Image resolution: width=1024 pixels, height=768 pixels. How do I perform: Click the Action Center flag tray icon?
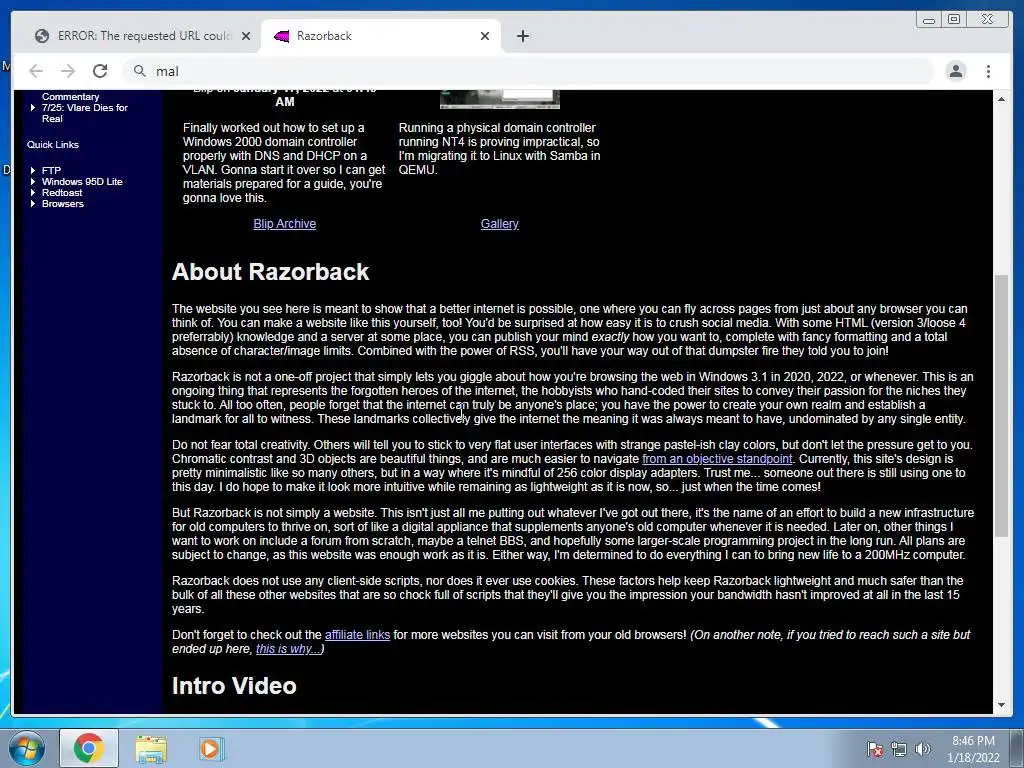click(x=875, y=749)
